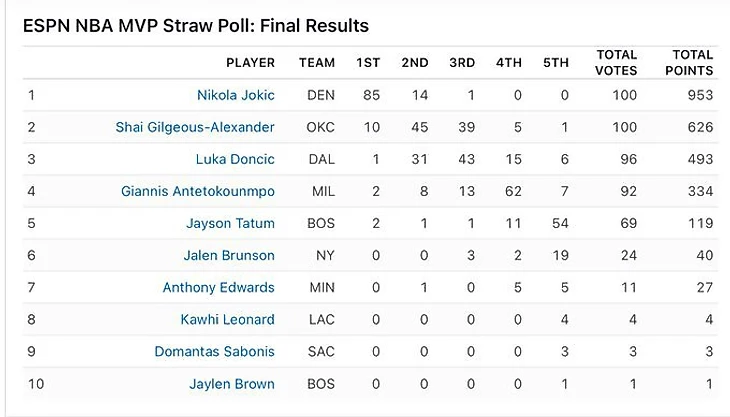
Task: Sort by TOTAL VOTES header
Action: pos(617,62)
